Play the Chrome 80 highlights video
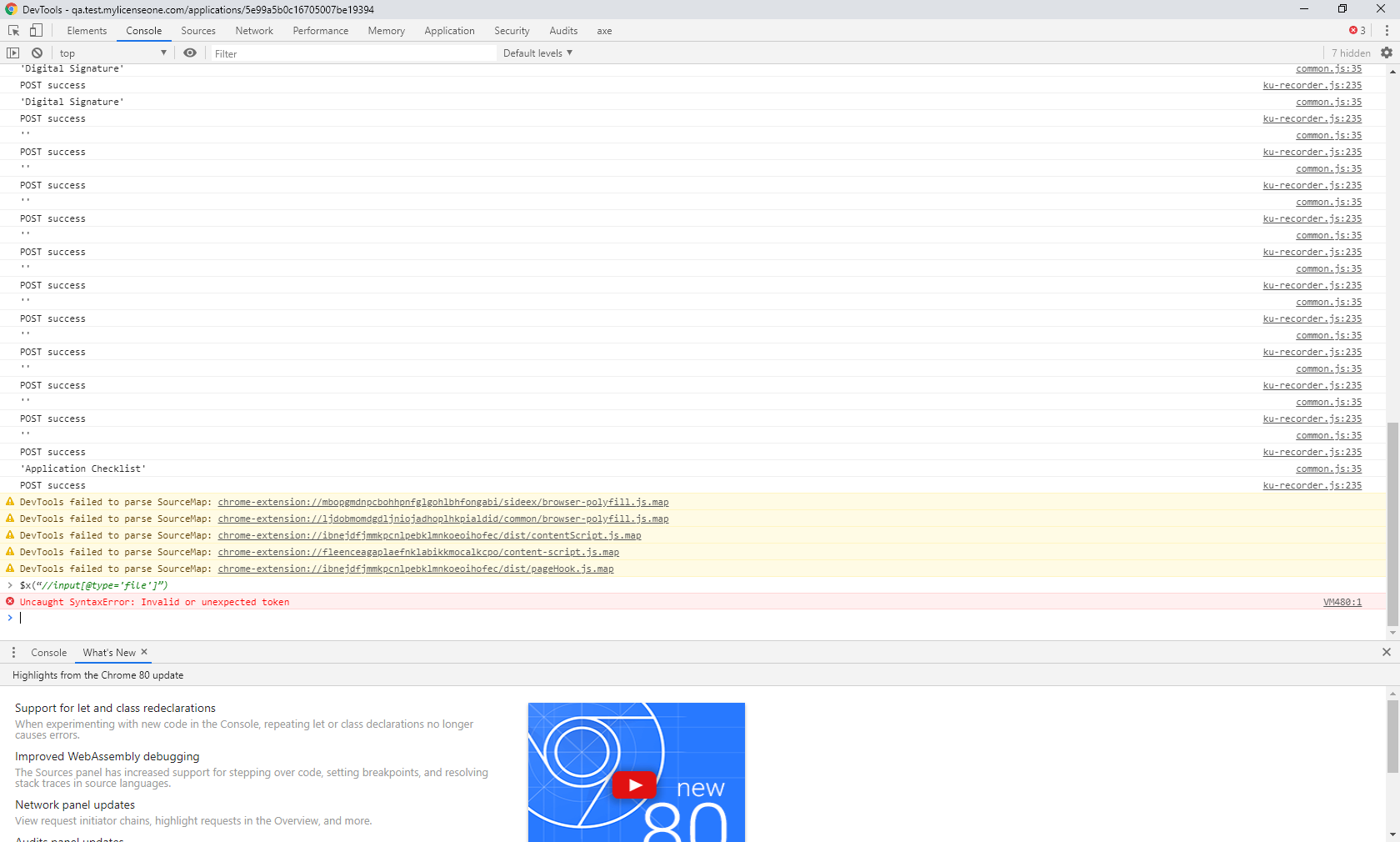 pyautogui.click(x=635, y=784)
